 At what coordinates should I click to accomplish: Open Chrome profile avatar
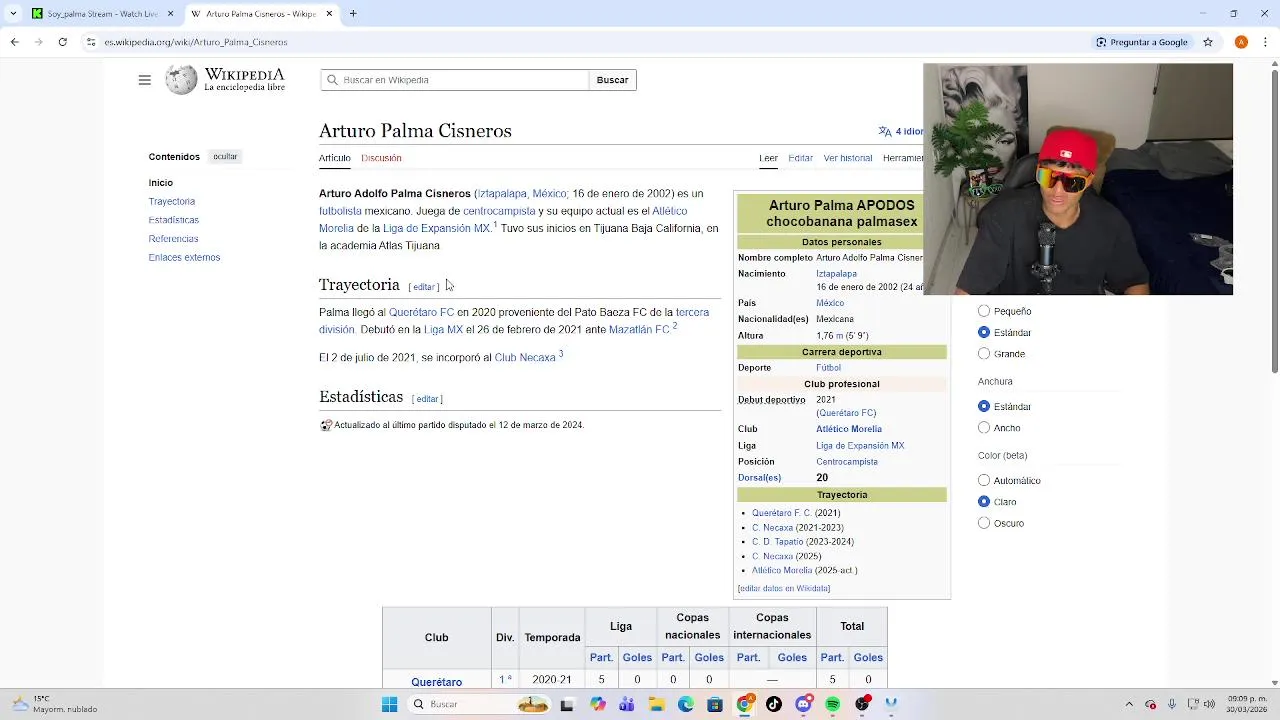[1241, 42]
